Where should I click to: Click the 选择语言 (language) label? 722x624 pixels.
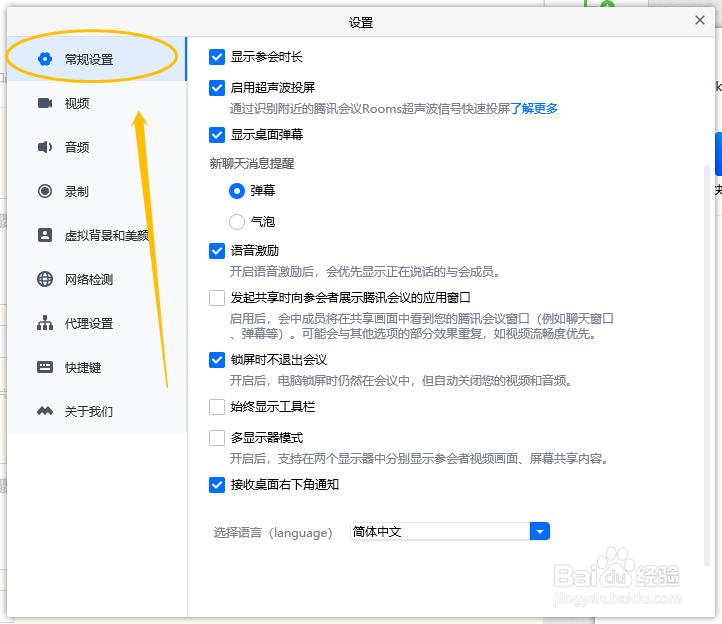point(273,532)
